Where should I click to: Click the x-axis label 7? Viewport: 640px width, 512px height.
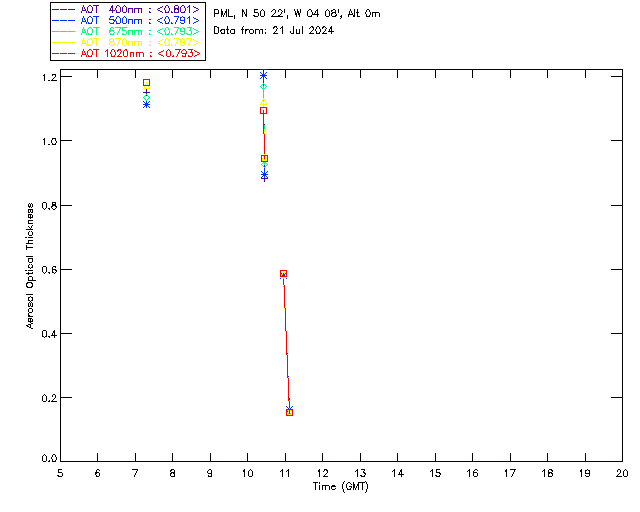[x=135, y=473]
